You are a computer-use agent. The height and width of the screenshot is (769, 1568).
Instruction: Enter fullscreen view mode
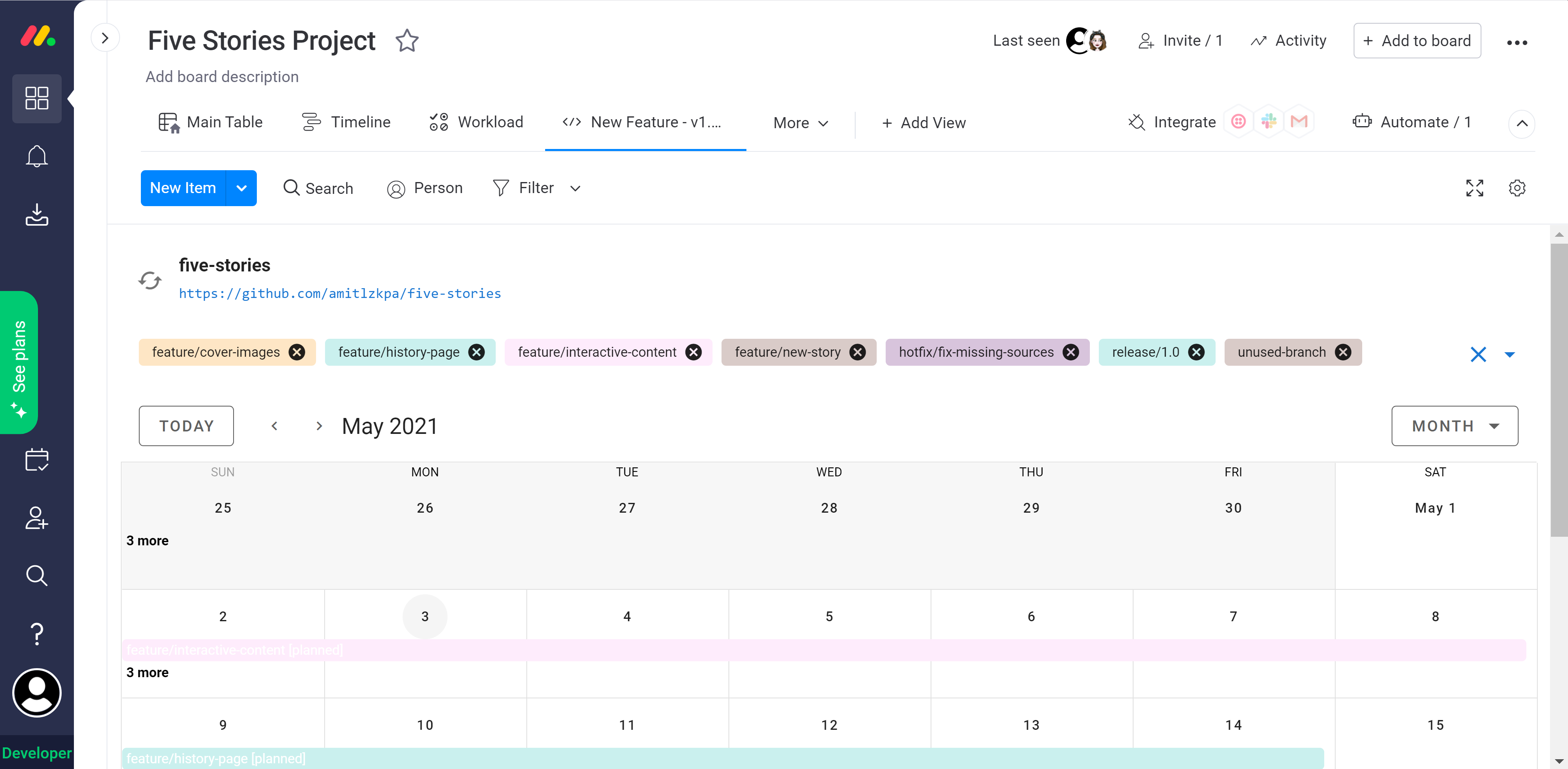click(x=1474, y=188)
